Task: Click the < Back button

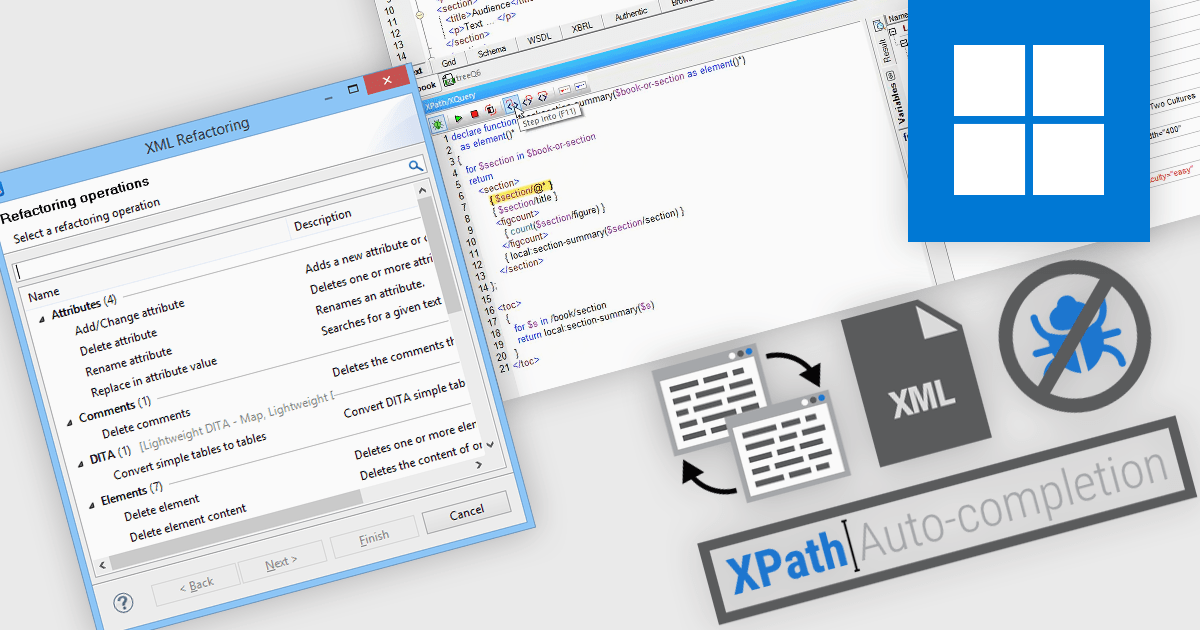Action: pyautogui.click(x=195, y=583)
